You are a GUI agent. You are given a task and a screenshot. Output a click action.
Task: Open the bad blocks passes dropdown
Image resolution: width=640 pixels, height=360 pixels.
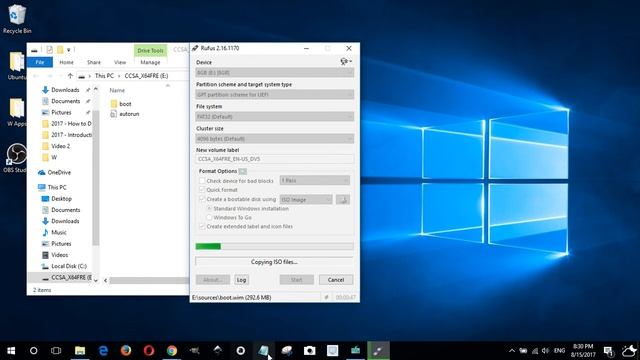click(315, 180)
